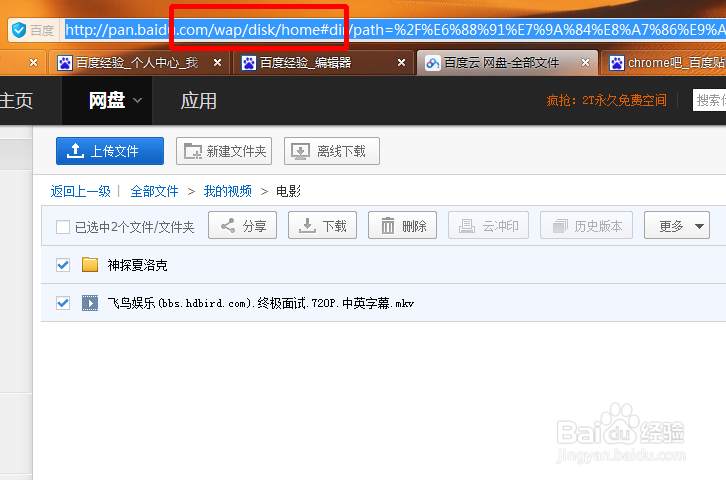Click the 历史版本 button

point(586,225)
